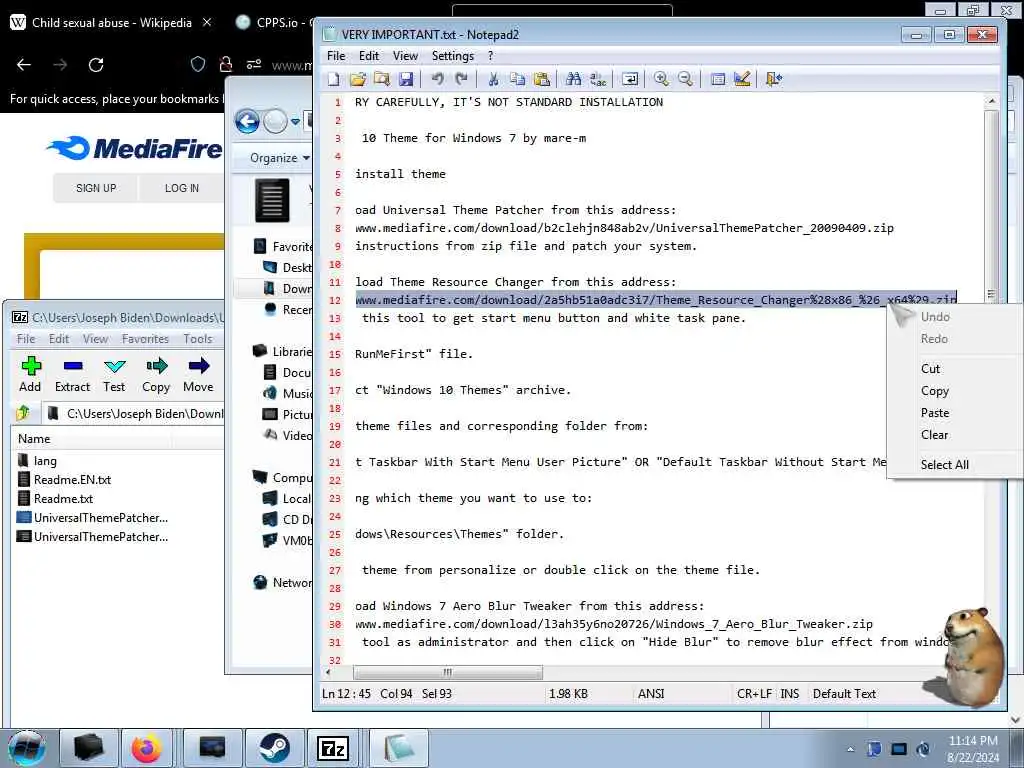Image resolution: width=1024 pixels, height=768 pixels.
Task: Click the Exit door icon in Notepad2 toolbar
Action: (x=774, y=80)
